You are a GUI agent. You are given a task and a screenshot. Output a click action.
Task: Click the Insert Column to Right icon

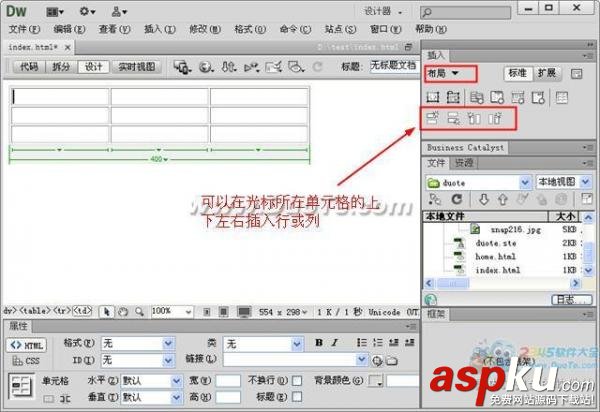495,118
